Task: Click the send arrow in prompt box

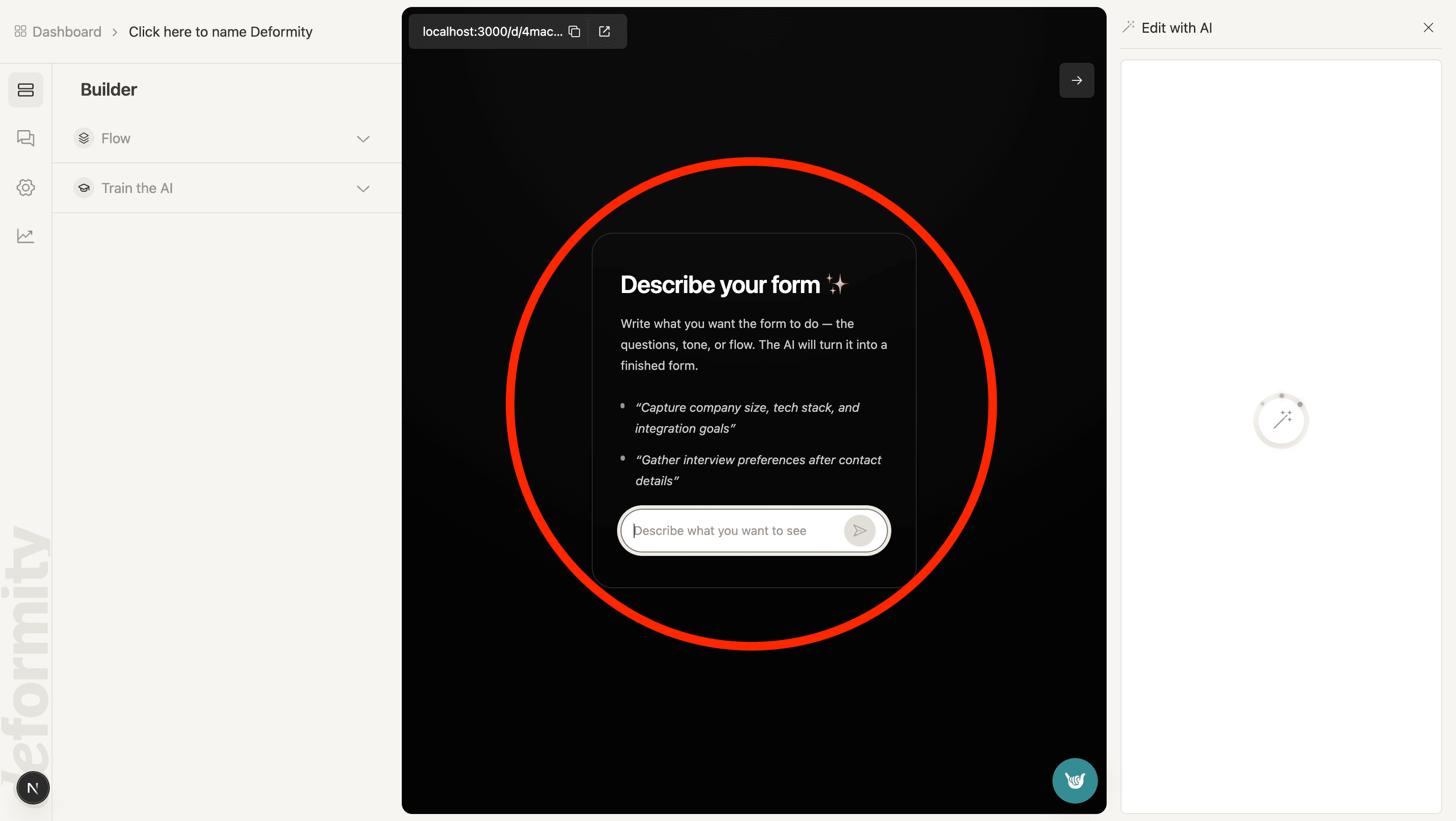Action: 860,531
